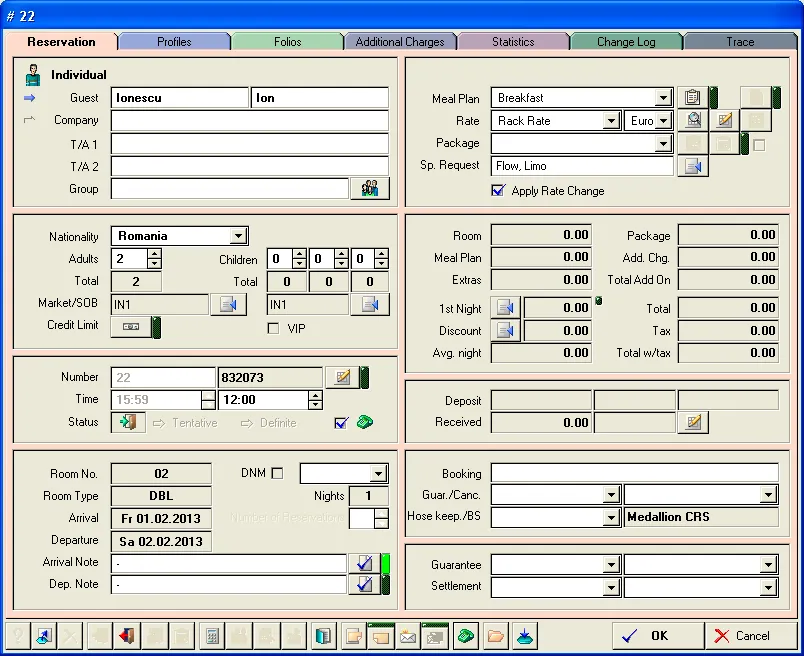Image resolution: width=804 pixels, height=656 pixels.
Task: Toggle the Apply Rate Change checkbox
Action: coord(497,191)
